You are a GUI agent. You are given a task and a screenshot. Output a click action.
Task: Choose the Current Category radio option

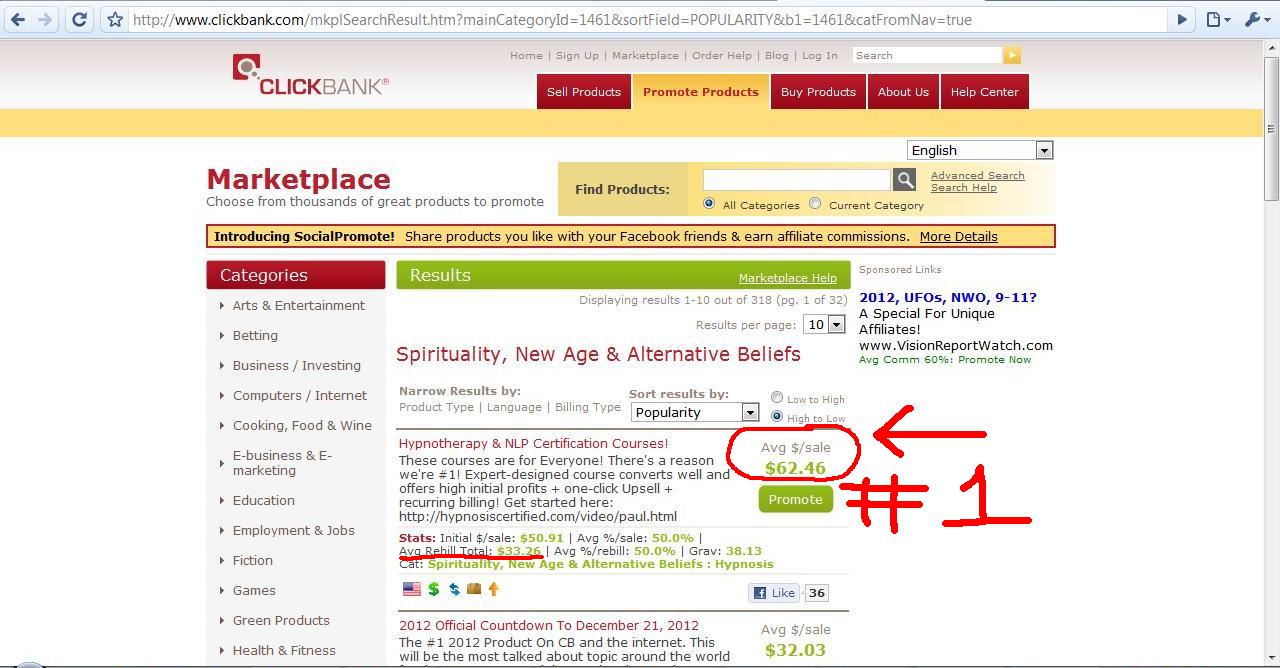[x=815, y=204]
